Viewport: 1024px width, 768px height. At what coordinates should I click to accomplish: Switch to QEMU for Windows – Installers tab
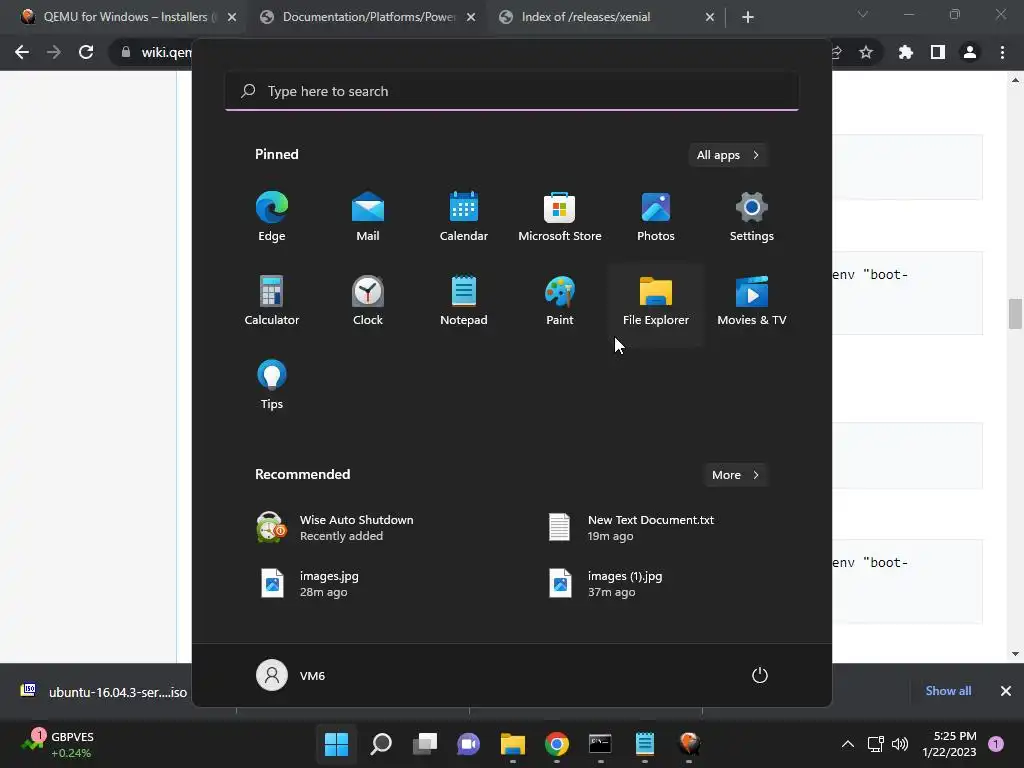coord(124,17)
